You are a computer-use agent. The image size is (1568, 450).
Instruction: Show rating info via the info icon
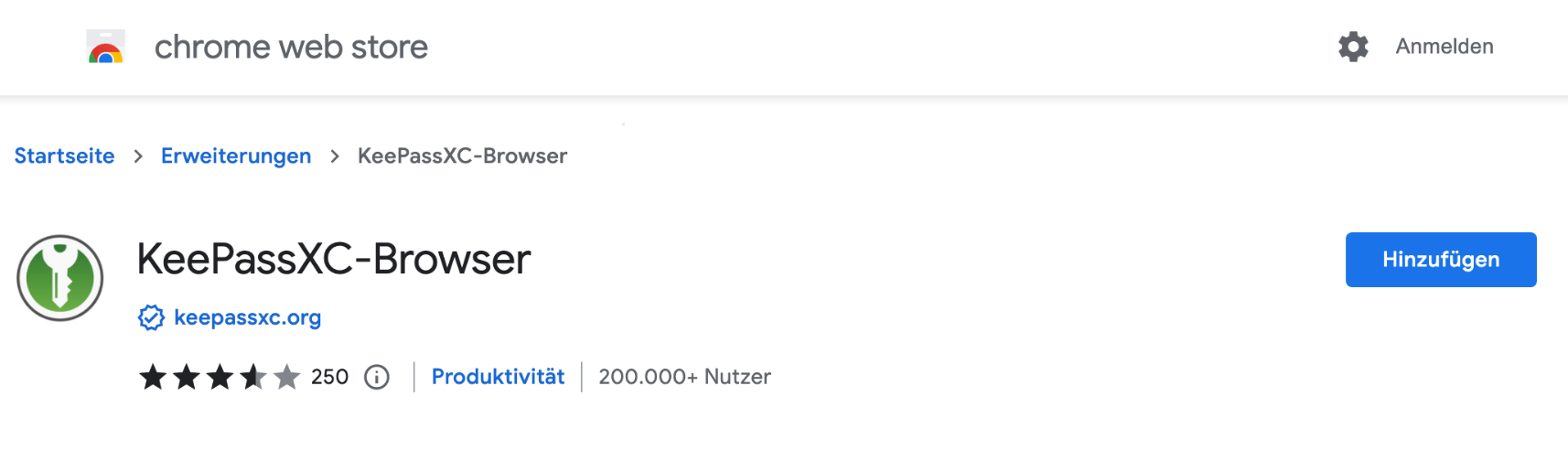point(377,377)
